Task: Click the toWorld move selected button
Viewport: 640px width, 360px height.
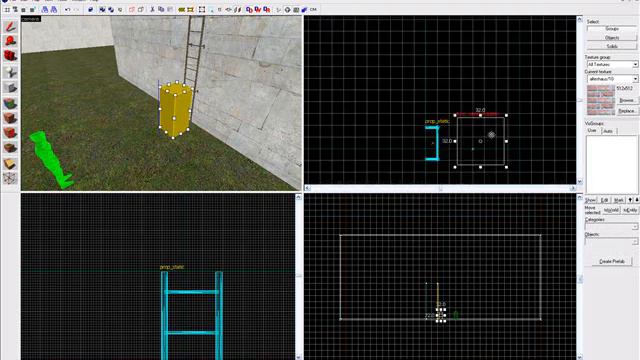Action: pos(611,210)
